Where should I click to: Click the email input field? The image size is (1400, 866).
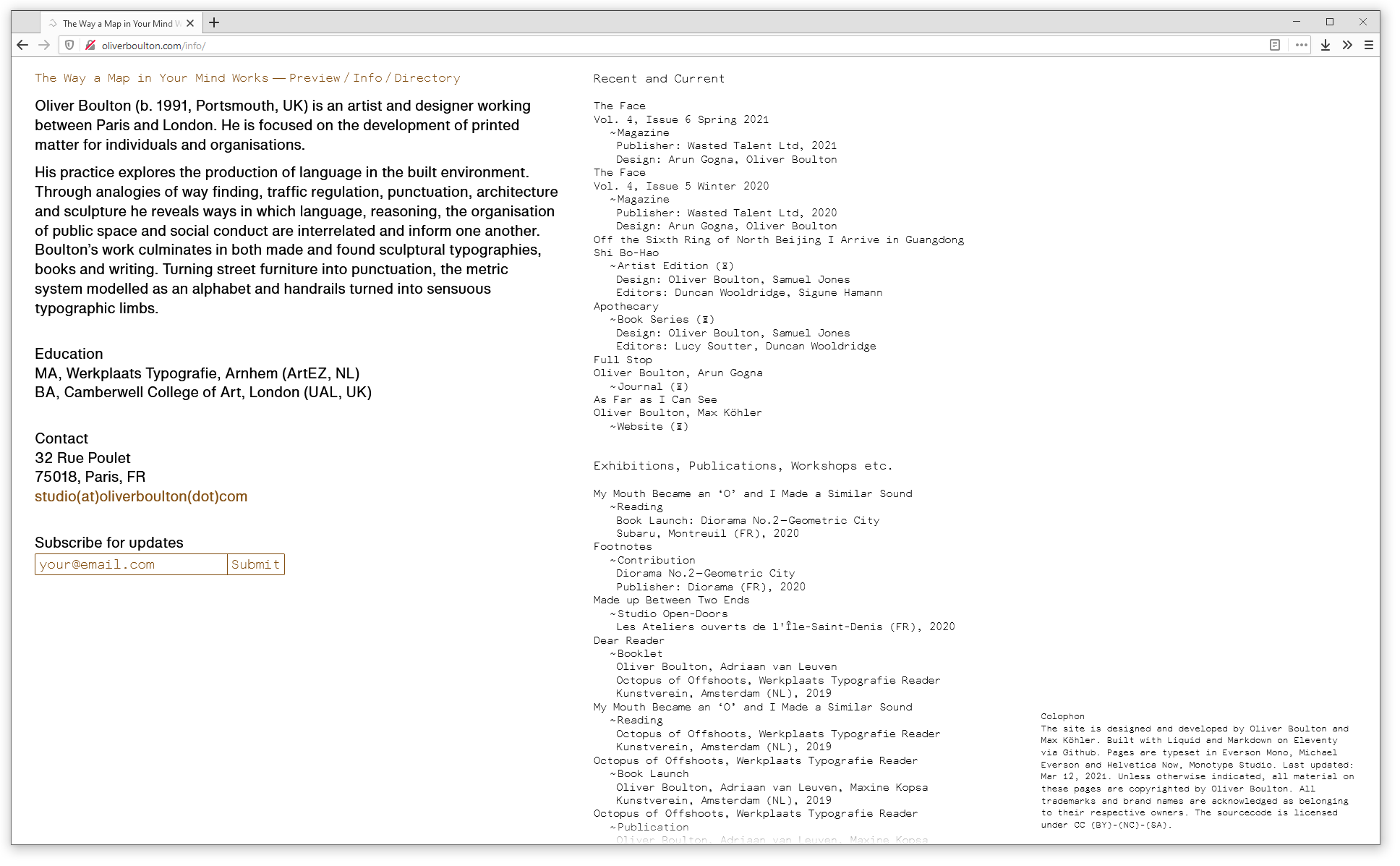pos(130,564)
